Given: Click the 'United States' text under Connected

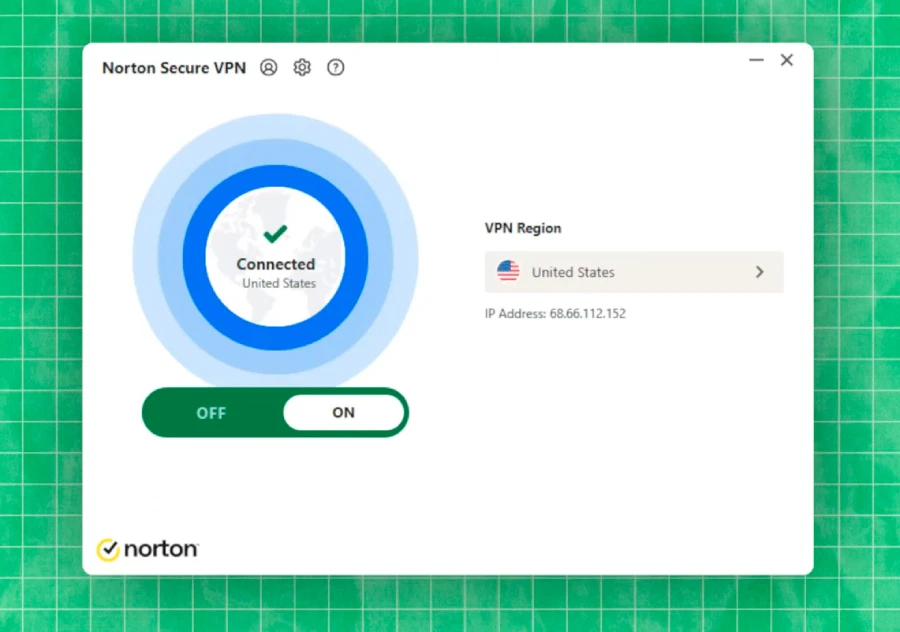Looking at the screenshot, I should tap(279, 283).
